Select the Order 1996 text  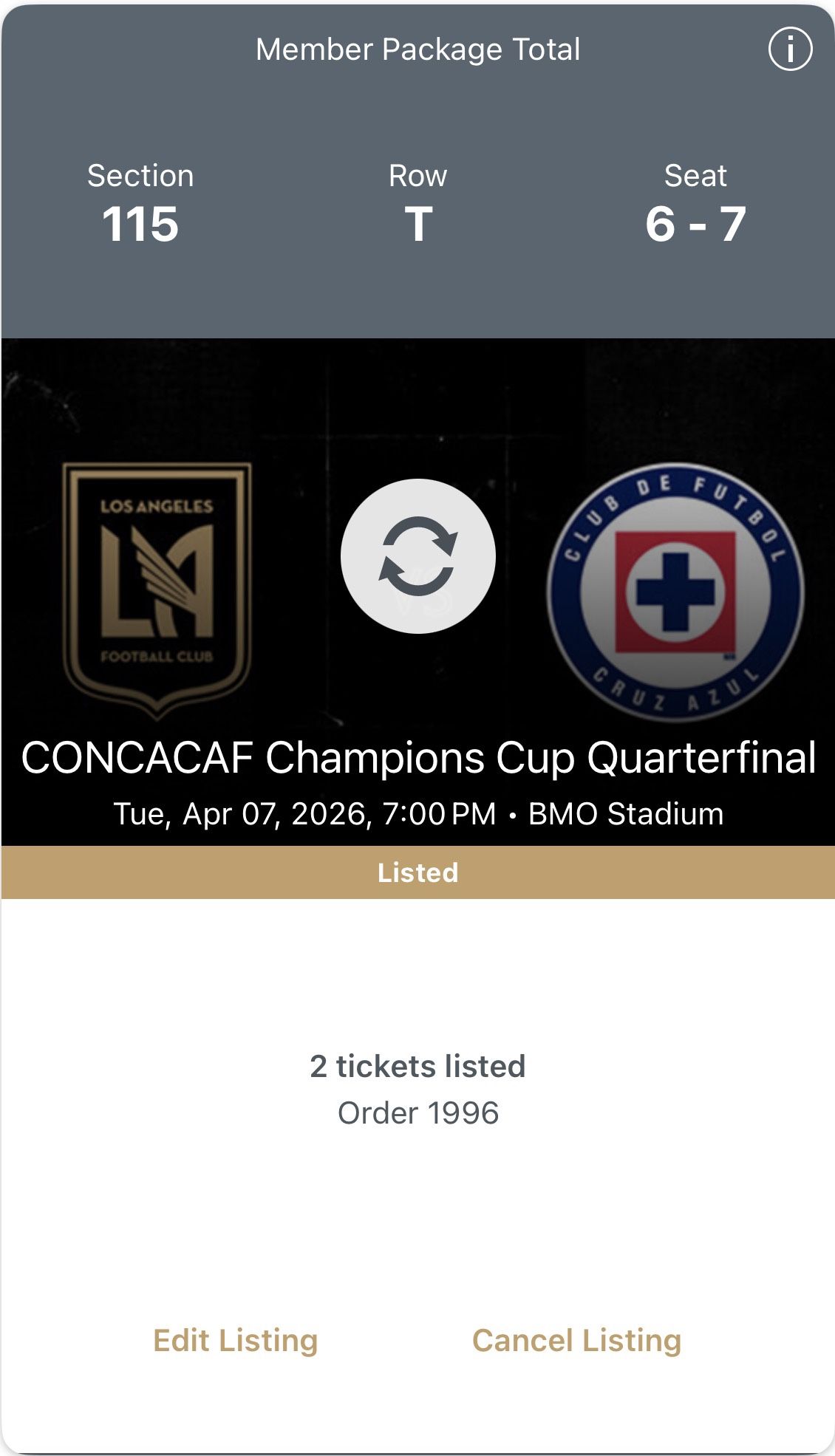coord(417,1113)
